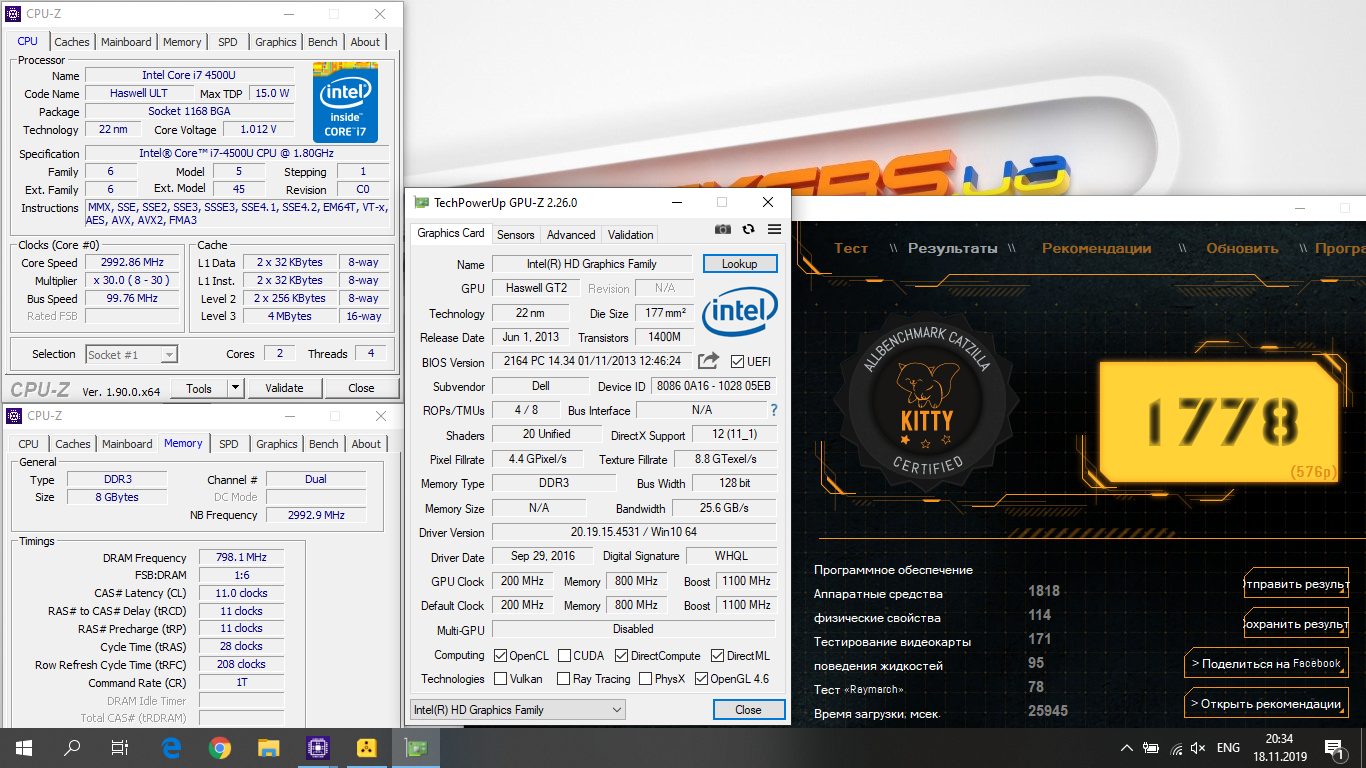
Task: Take a GPU-Z screenshot with the camera icon
Action: [x=723, y=229]
